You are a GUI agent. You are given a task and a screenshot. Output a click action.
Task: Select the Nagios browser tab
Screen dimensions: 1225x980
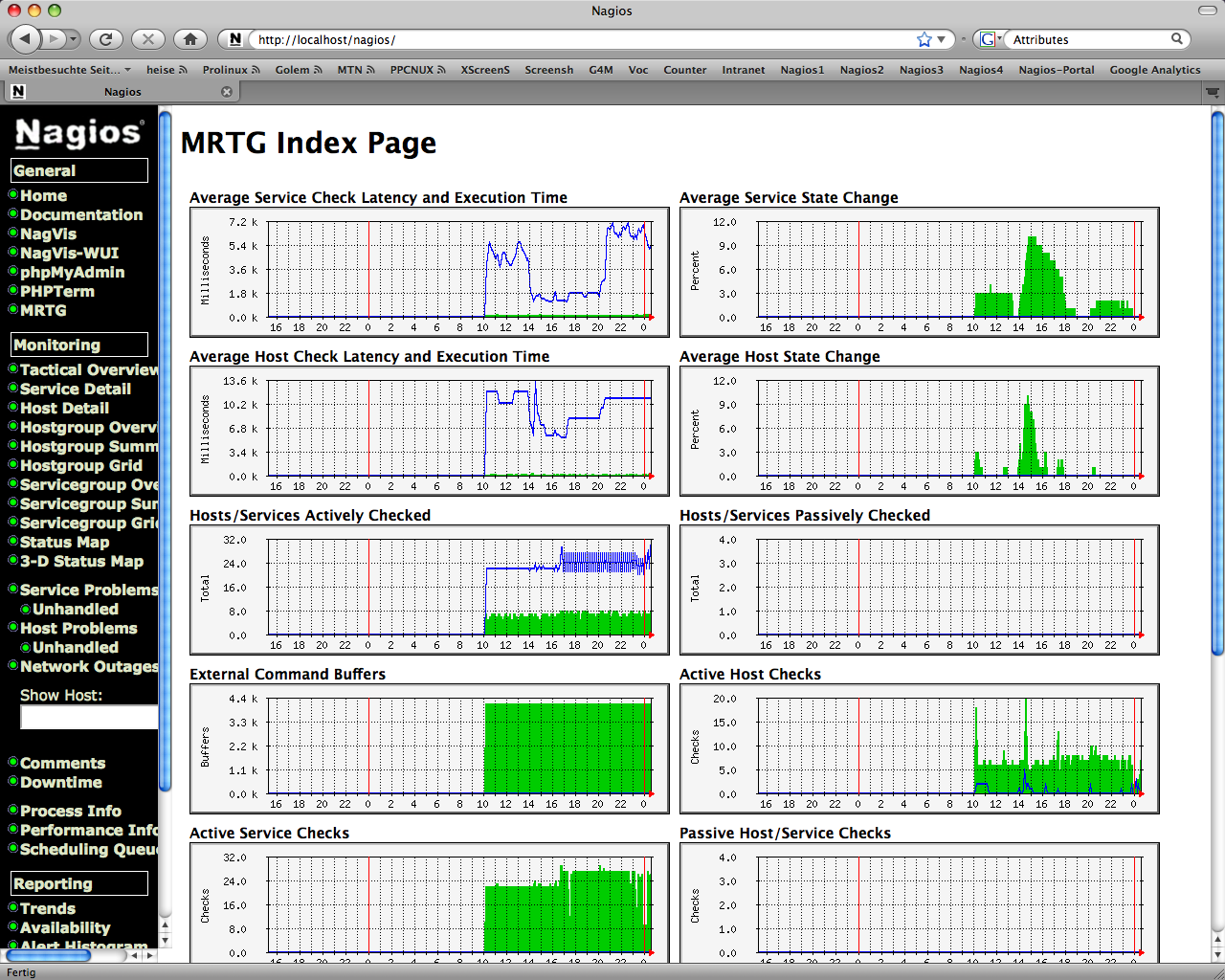tap(122, 92)
